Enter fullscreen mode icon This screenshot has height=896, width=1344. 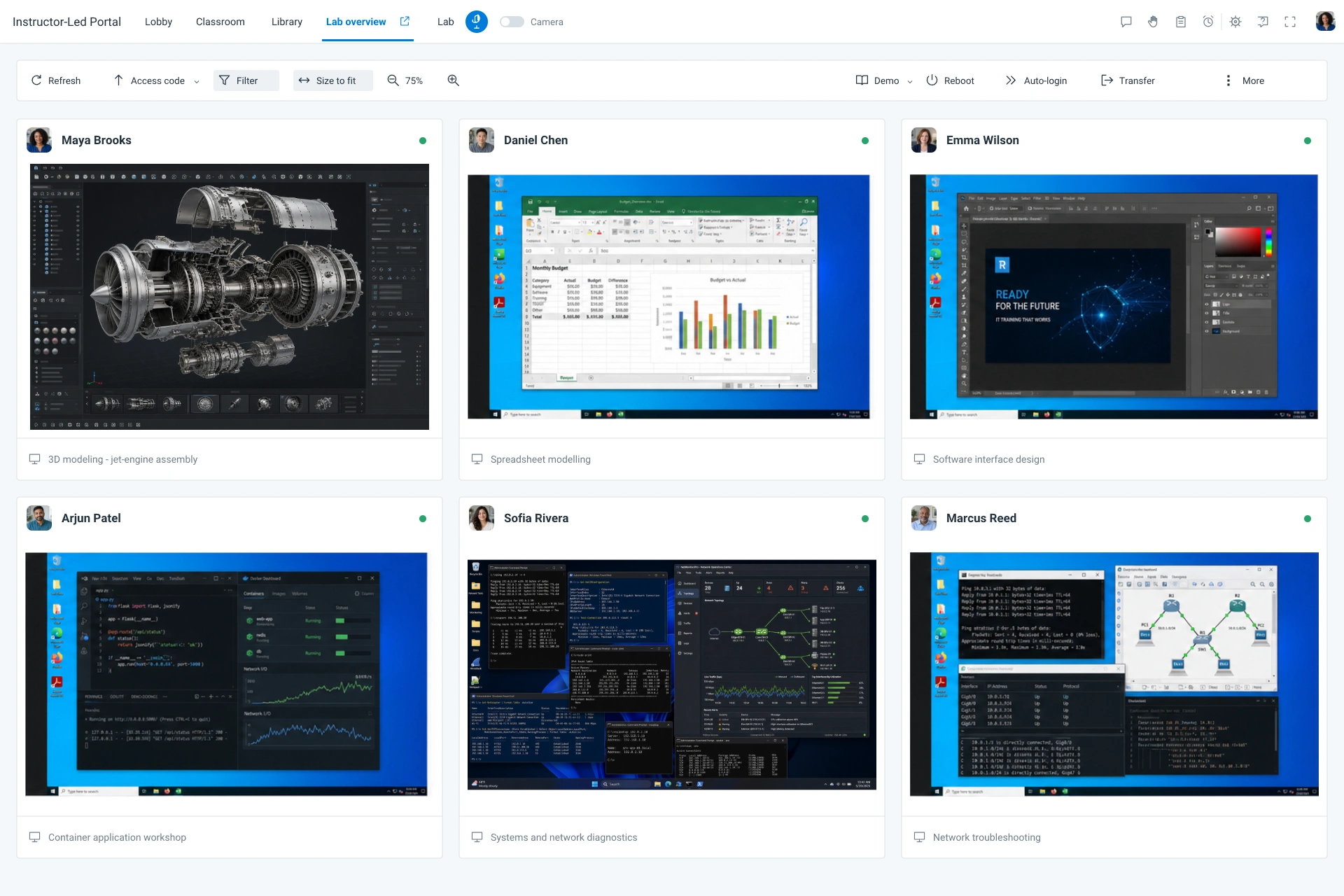1290,22
